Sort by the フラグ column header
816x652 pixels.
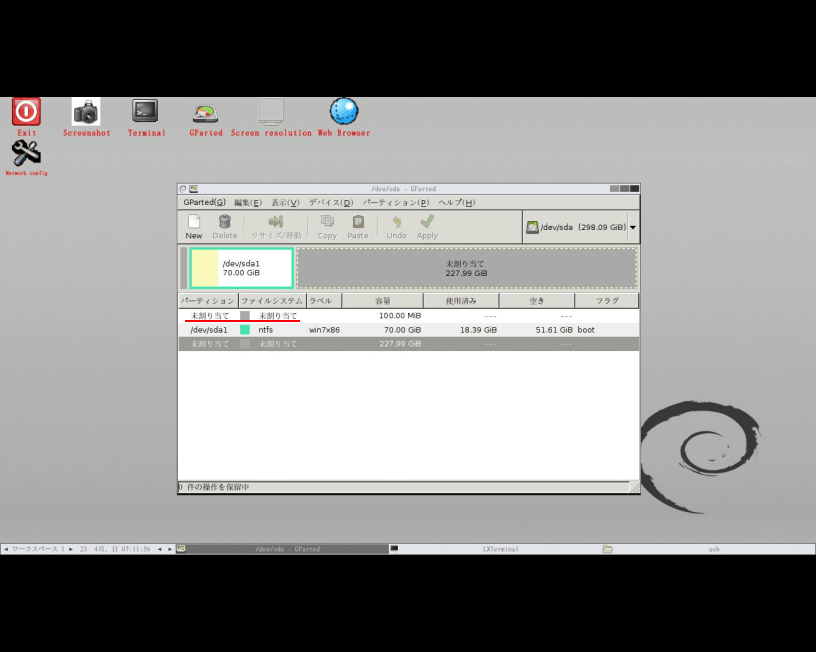click(607, 301)
